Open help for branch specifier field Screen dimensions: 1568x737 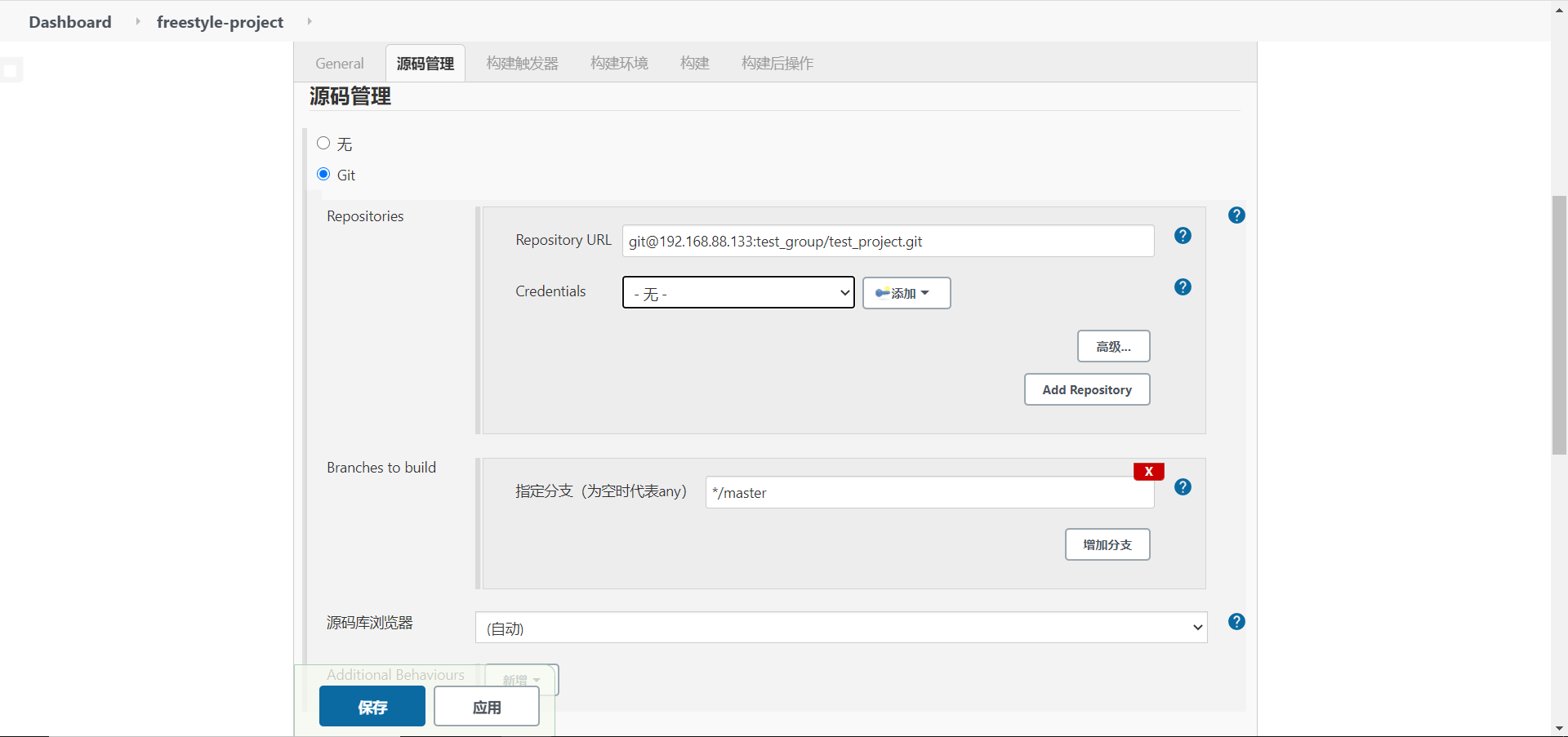point(1183,487)
